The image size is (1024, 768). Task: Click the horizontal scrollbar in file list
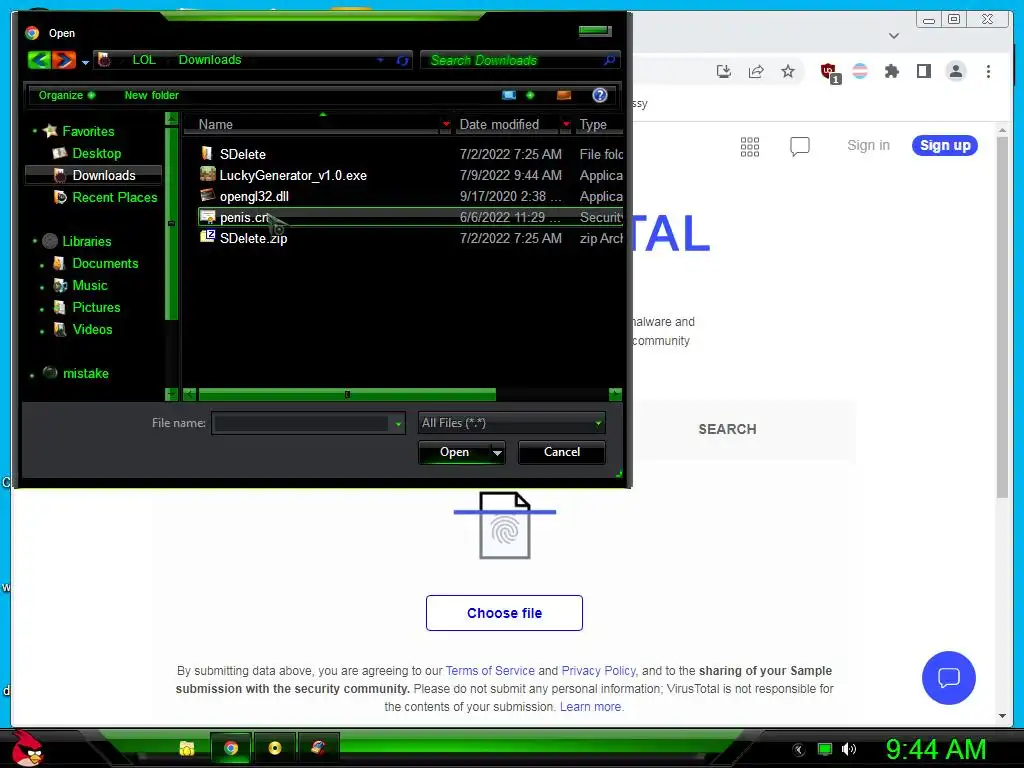(x=347, y=394)
